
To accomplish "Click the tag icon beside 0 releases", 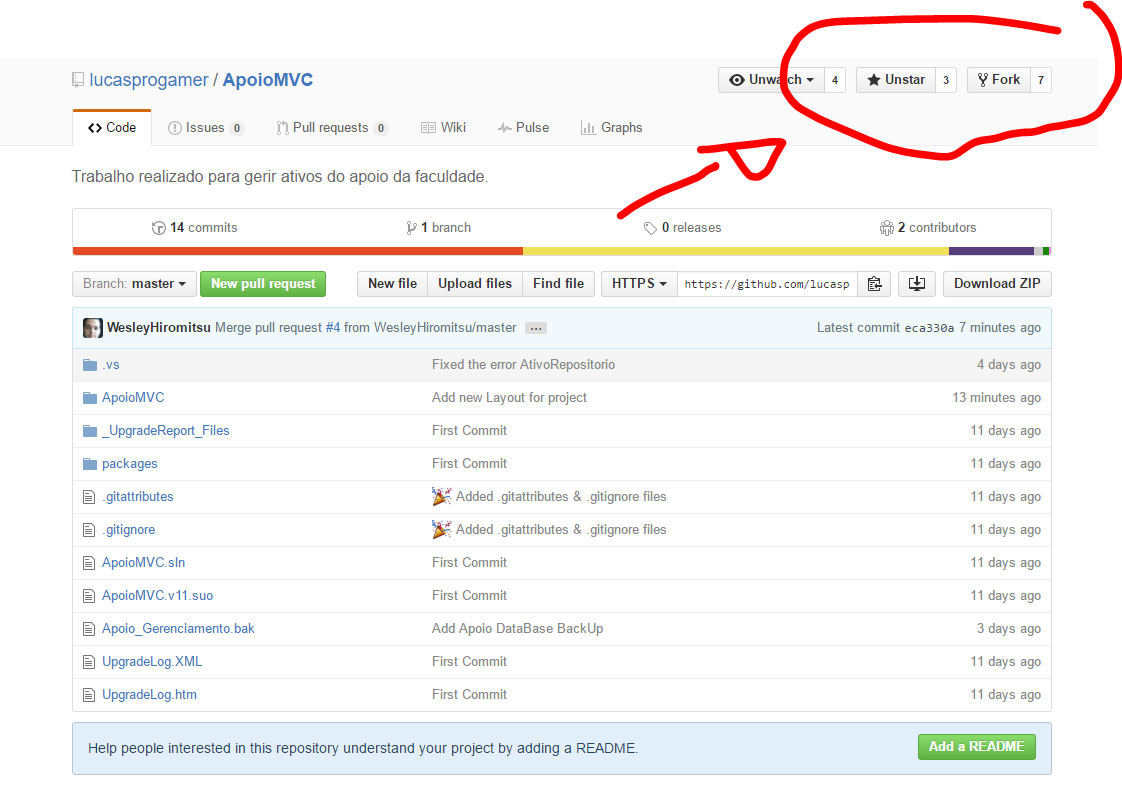I will tap(650, 228).
